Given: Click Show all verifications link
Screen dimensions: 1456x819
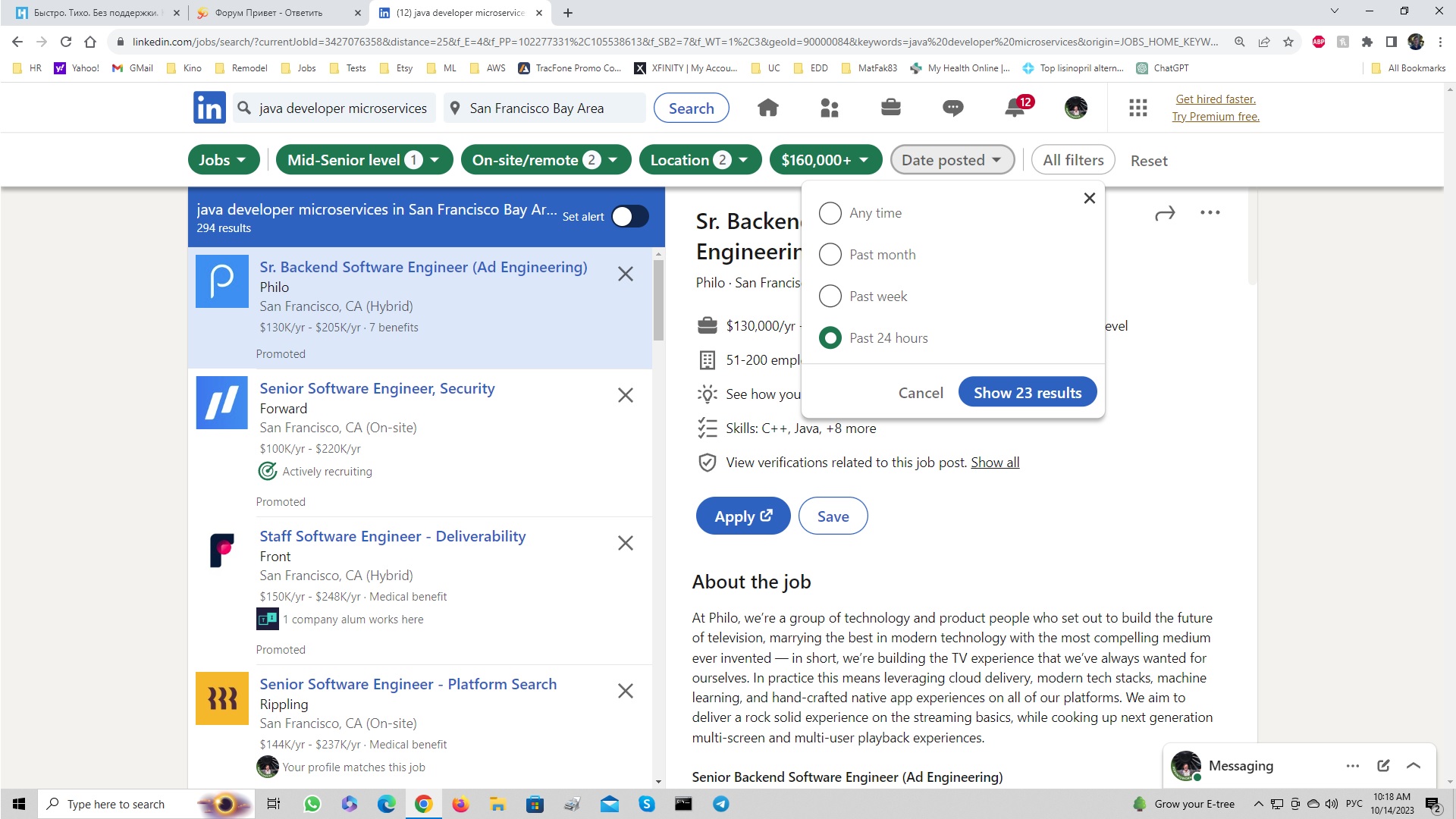Looking at the screenshot, I should 995,463.
